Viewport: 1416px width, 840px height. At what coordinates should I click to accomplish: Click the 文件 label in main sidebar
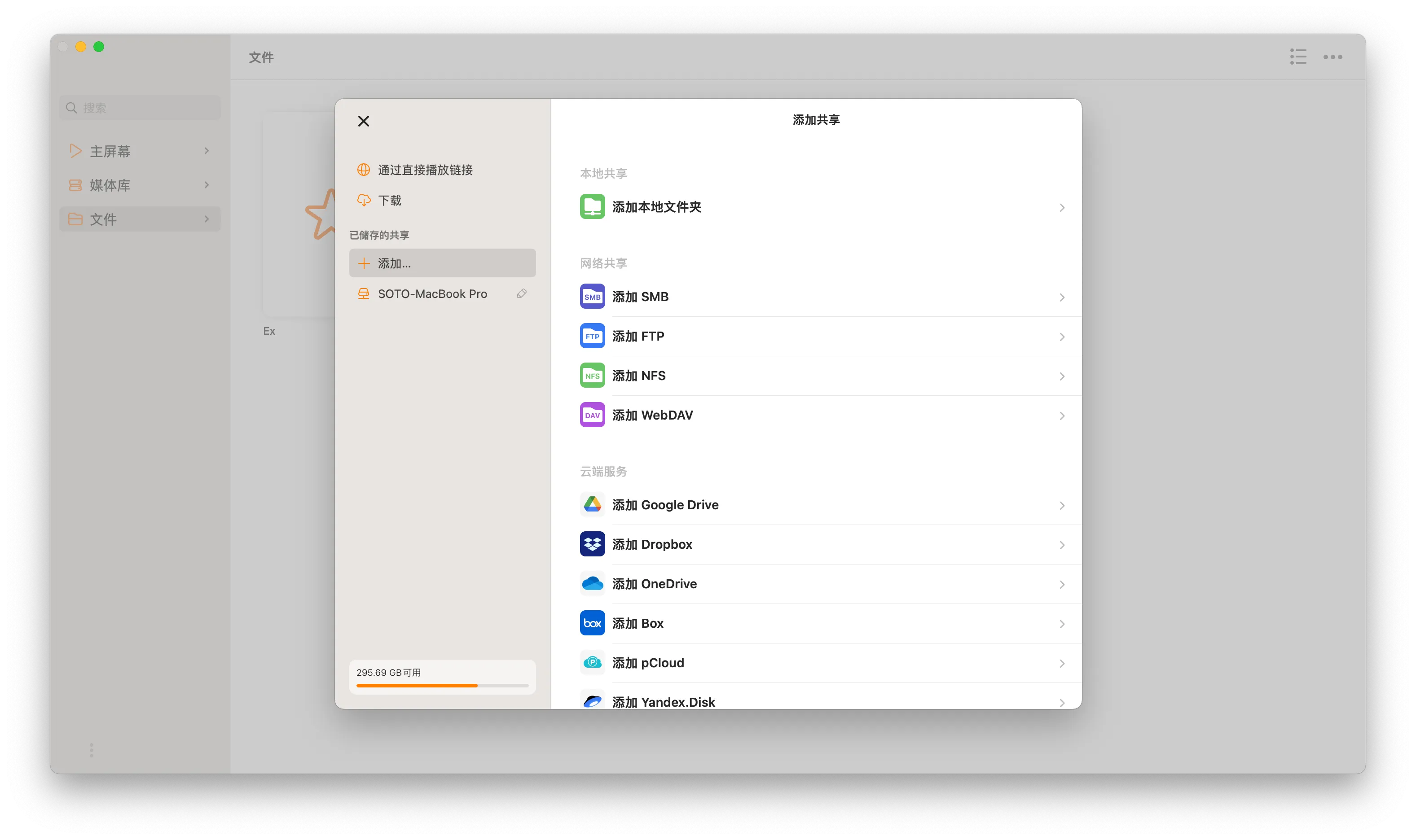tap(103, 219)
